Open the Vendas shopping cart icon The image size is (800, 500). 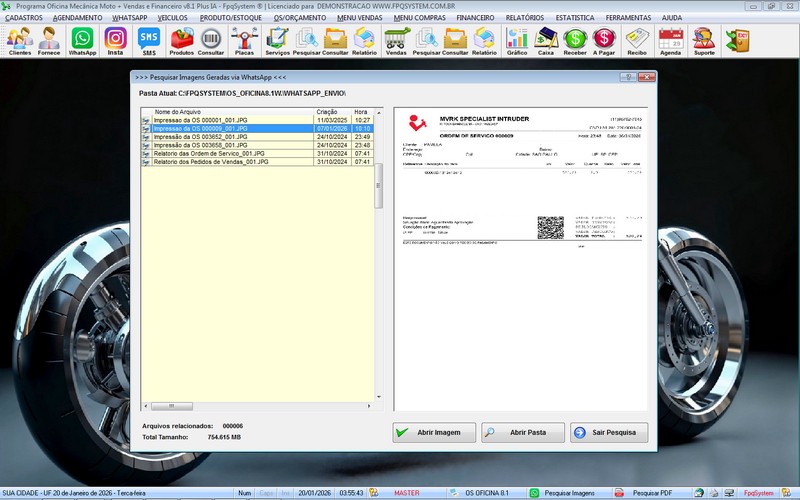click(396, 41)
